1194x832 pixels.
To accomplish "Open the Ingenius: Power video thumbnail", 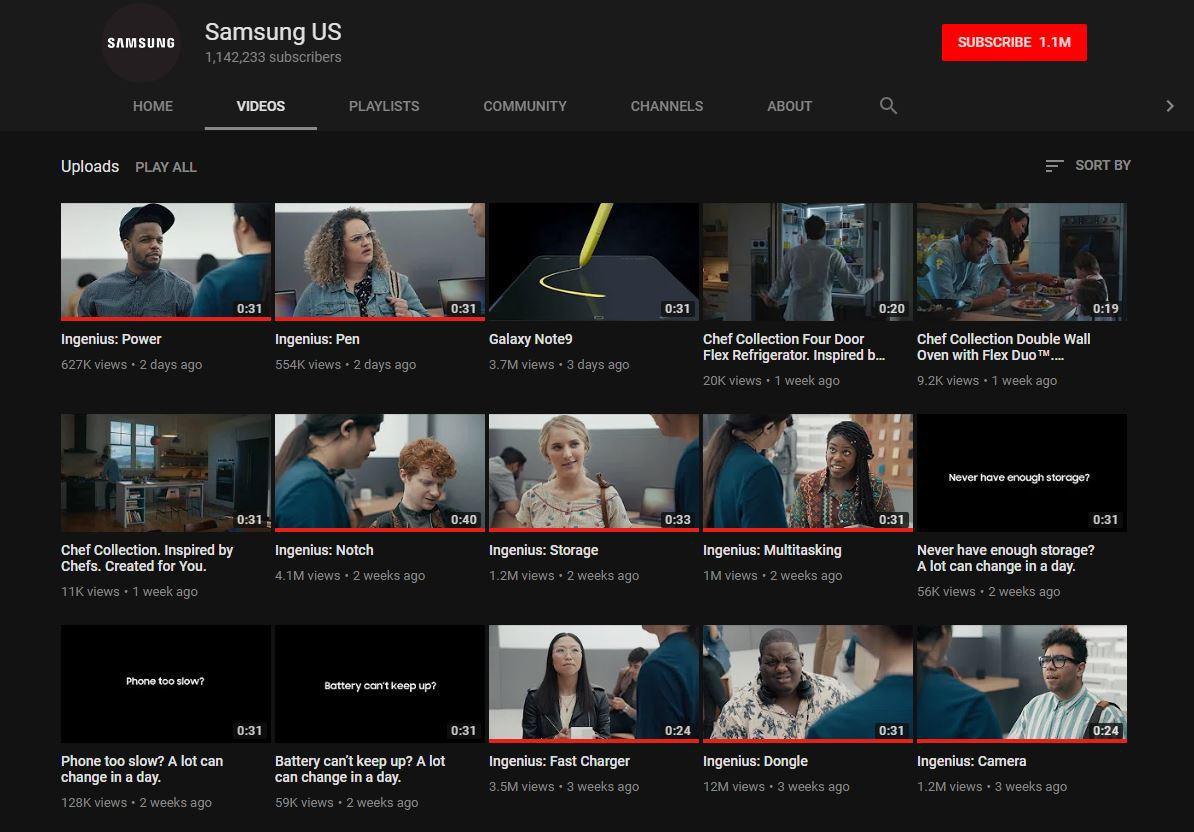I will pyautogui.click(x=166, y=261).
